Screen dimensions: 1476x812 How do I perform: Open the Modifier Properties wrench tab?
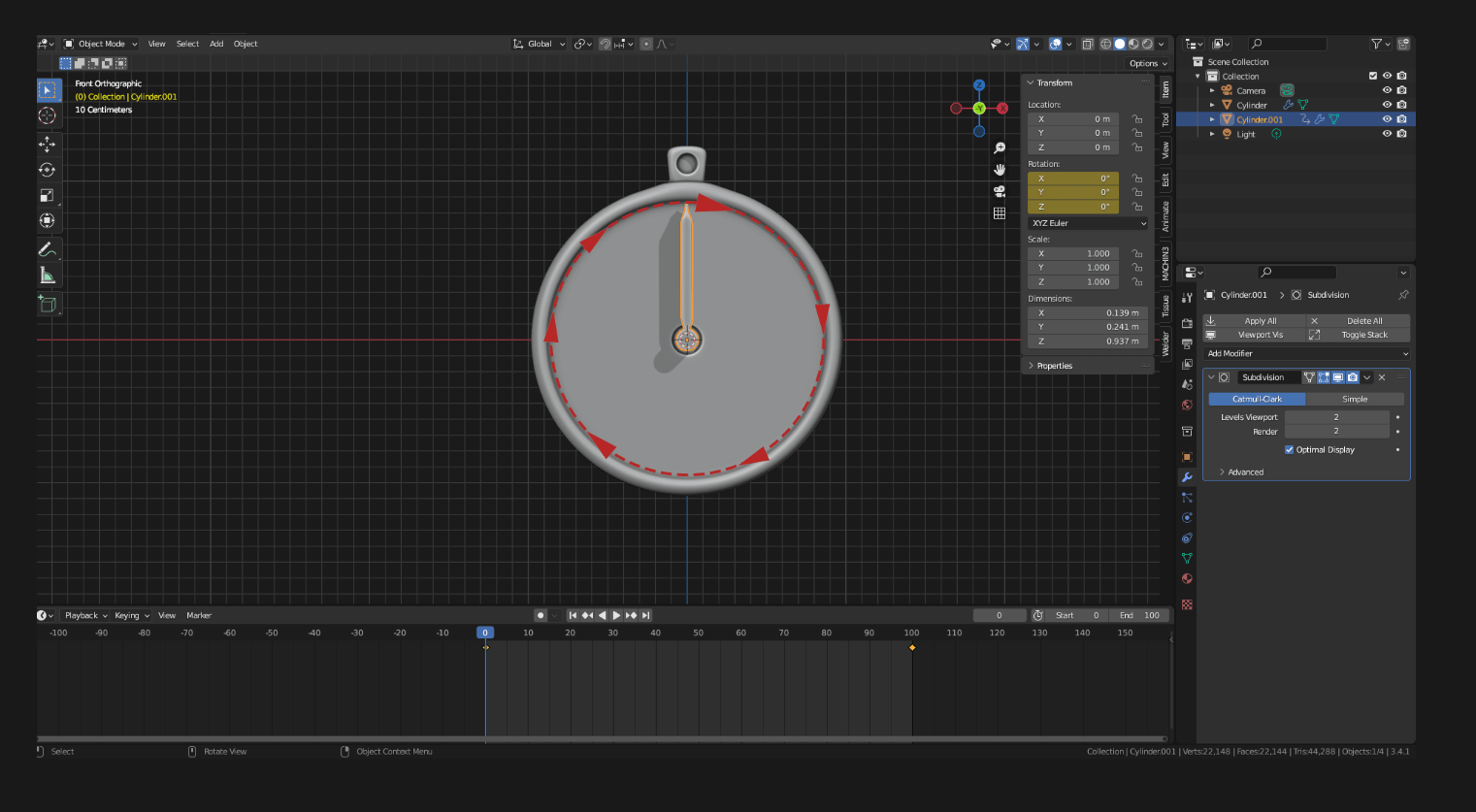click(x=1186, y=476)
